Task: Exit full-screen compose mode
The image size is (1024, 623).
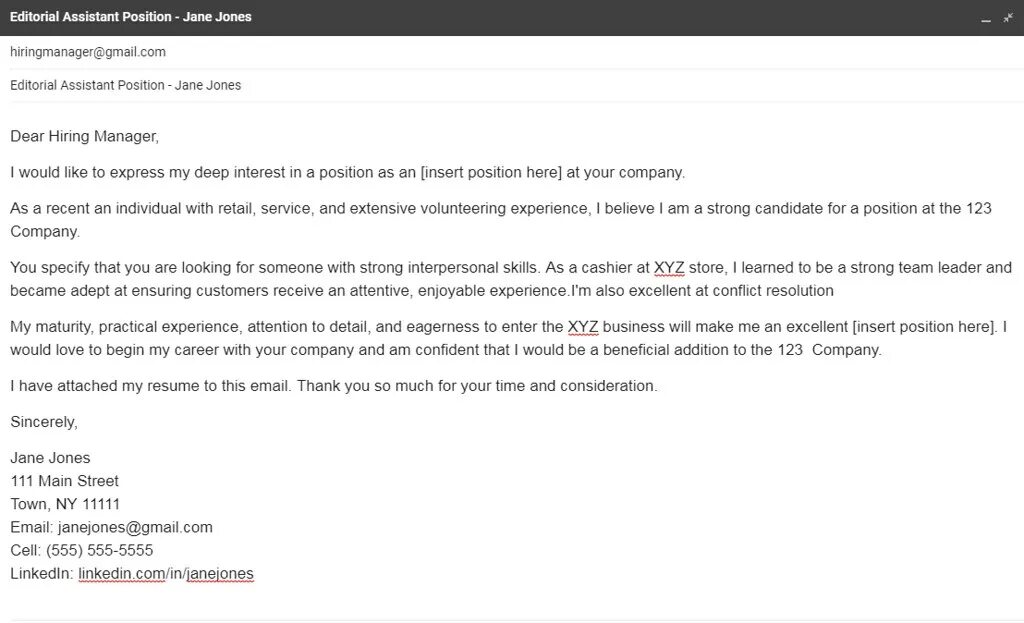Action: point(1008,18)
